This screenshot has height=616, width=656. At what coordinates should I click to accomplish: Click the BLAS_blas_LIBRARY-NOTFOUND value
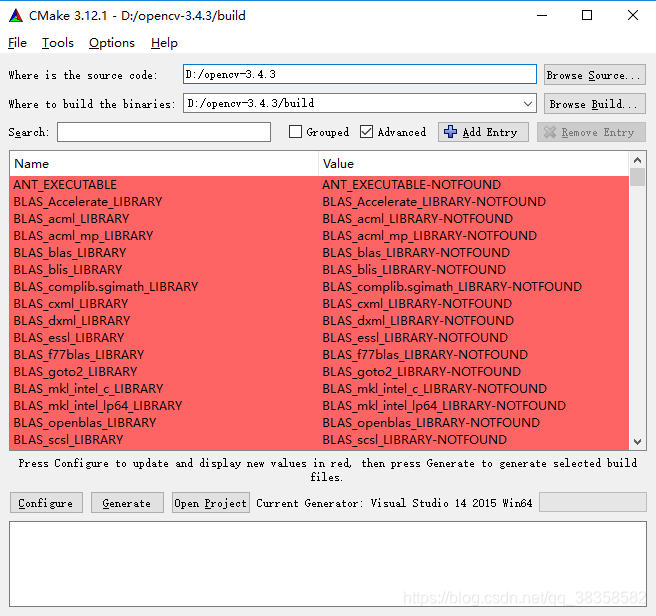click(x=416, y=252)
